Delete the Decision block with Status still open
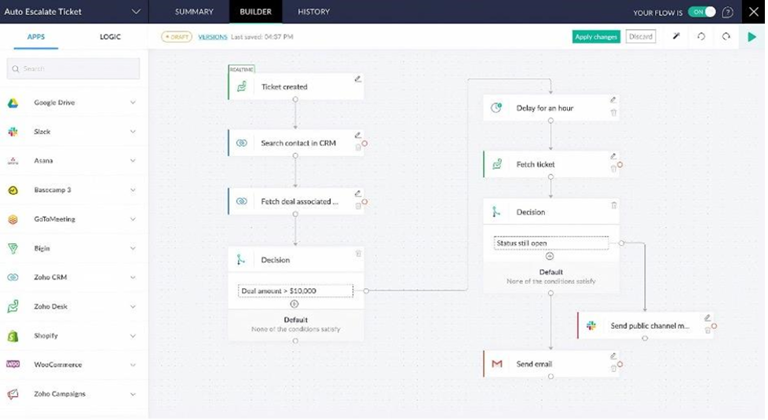 click(x=614, y=205)
